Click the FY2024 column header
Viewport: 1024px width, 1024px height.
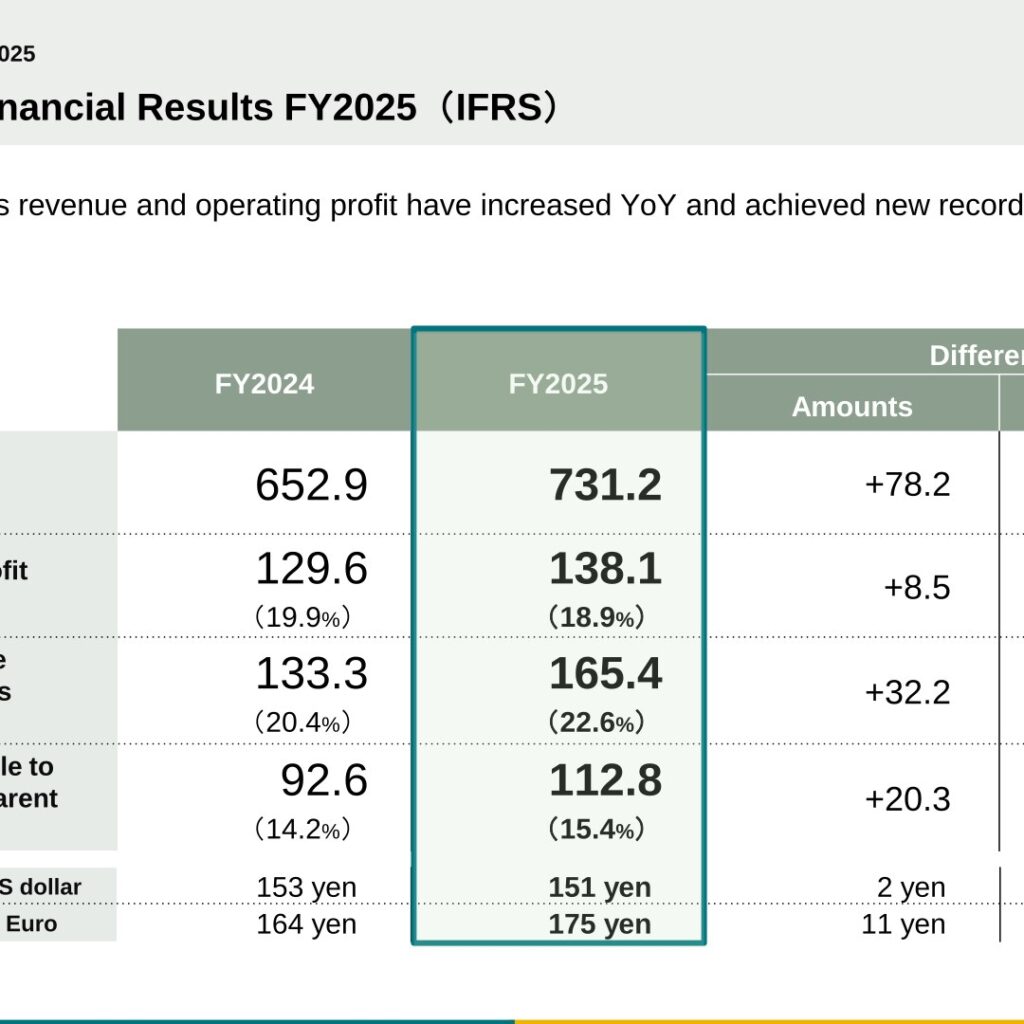click(264, 384)
